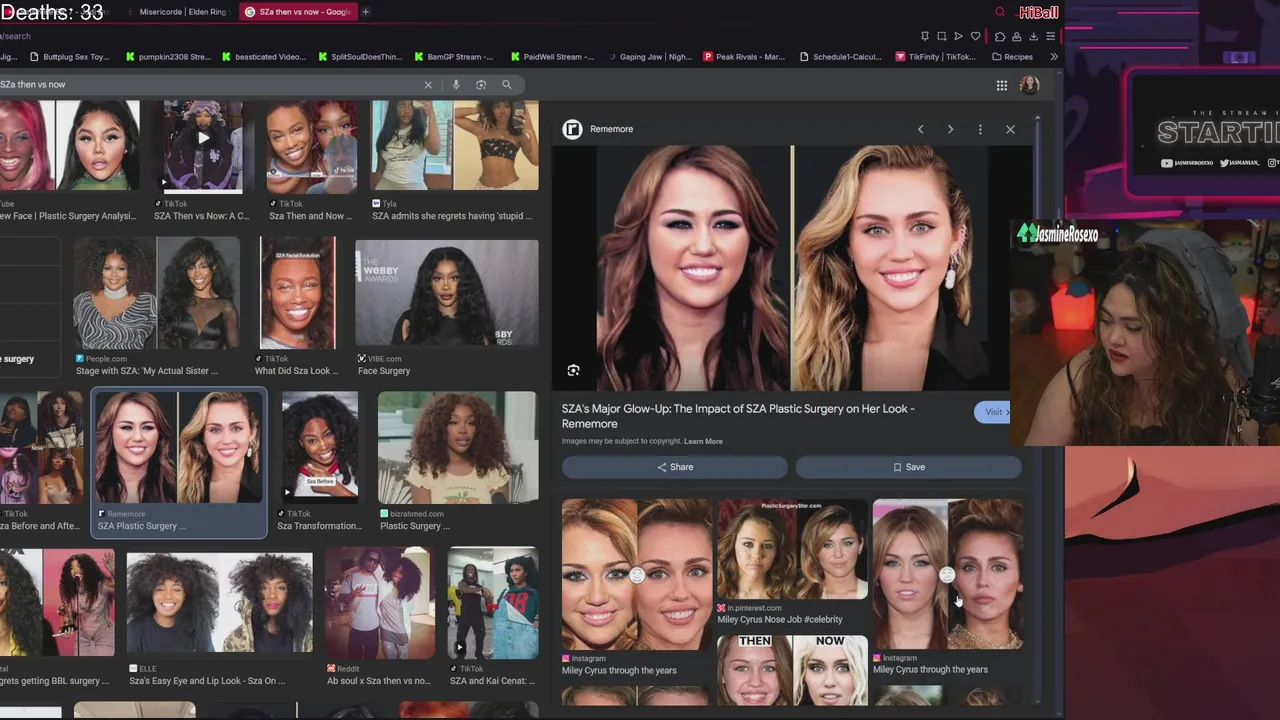Open Peak Rivals bookmark

[744, 57]
